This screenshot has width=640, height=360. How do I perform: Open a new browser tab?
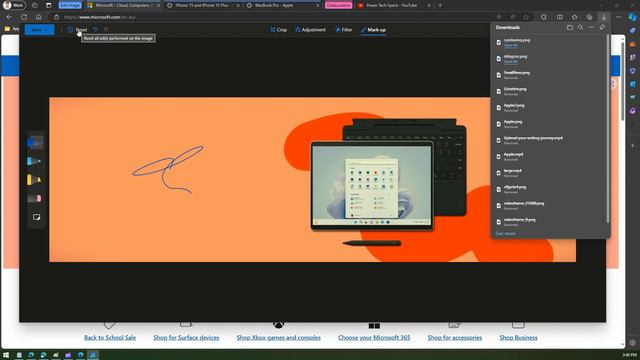(x=440, y=5)
